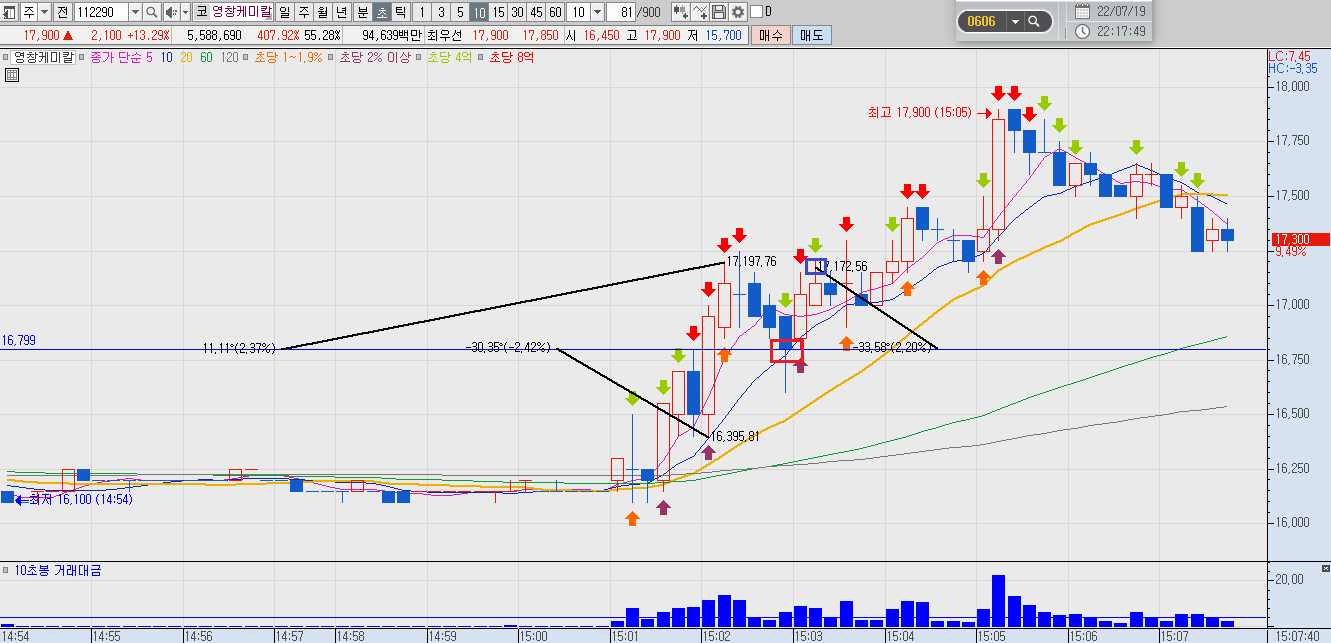Click the 최저 16,100 (14:54) low label

pyautogui.click(x=81, y=498)
